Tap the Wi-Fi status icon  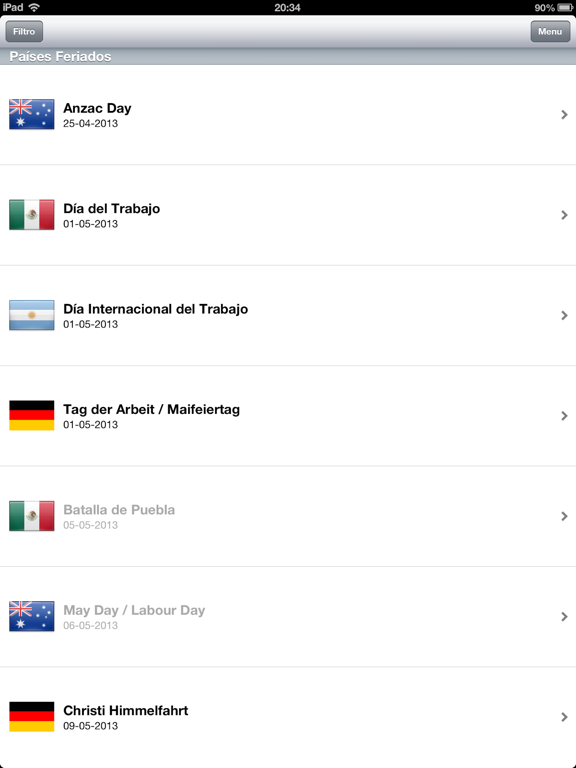pos(34,7)
